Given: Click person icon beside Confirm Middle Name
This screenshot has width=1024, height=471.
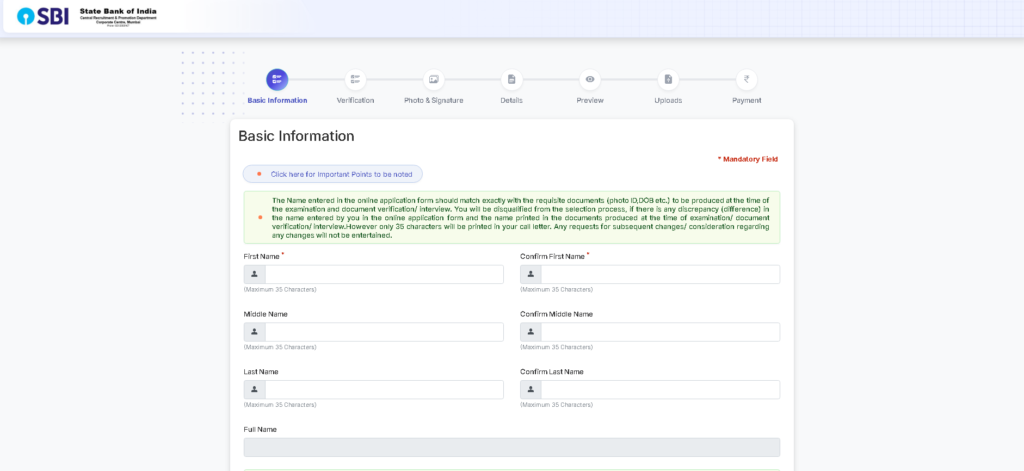Looking at the screenshot, I should (531, 332).
